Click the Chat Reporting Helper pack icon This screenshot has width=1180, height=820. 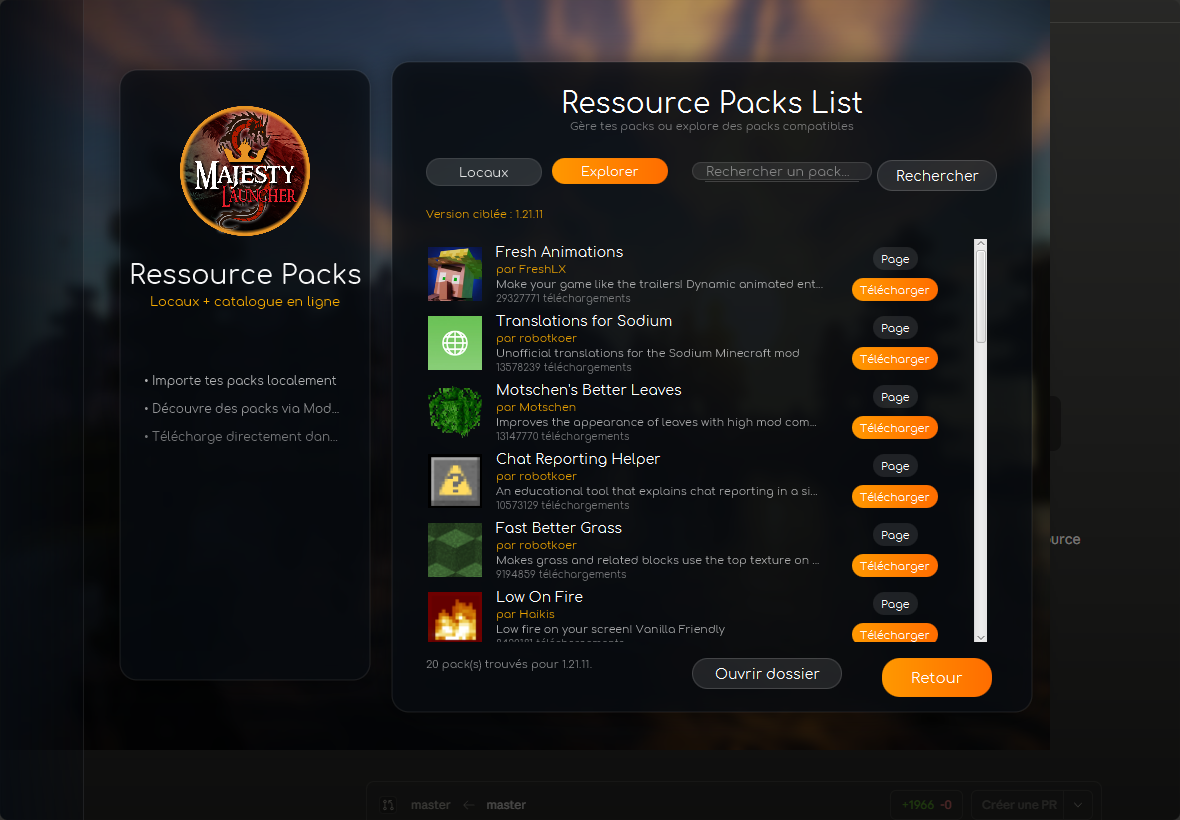point(455,481)
